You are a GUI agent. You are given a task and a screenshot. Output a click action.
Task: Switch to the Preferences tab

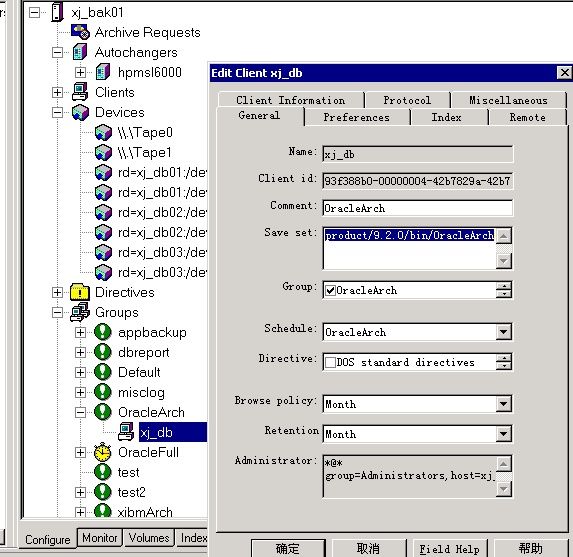click(357, 117)
